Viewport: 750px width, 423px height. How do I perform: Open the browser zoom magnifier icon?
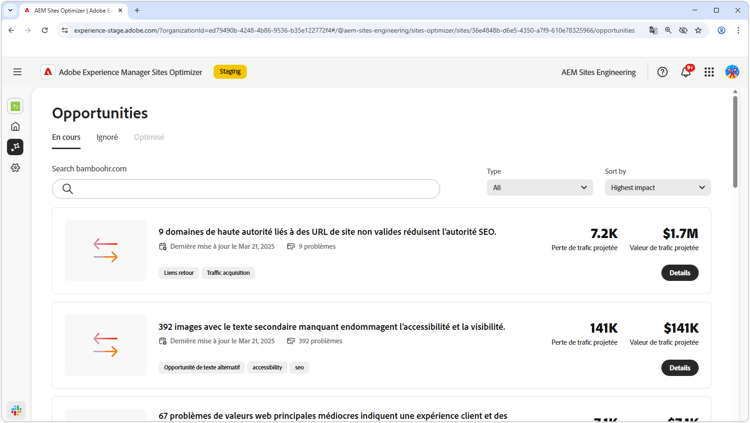point(668,30)
